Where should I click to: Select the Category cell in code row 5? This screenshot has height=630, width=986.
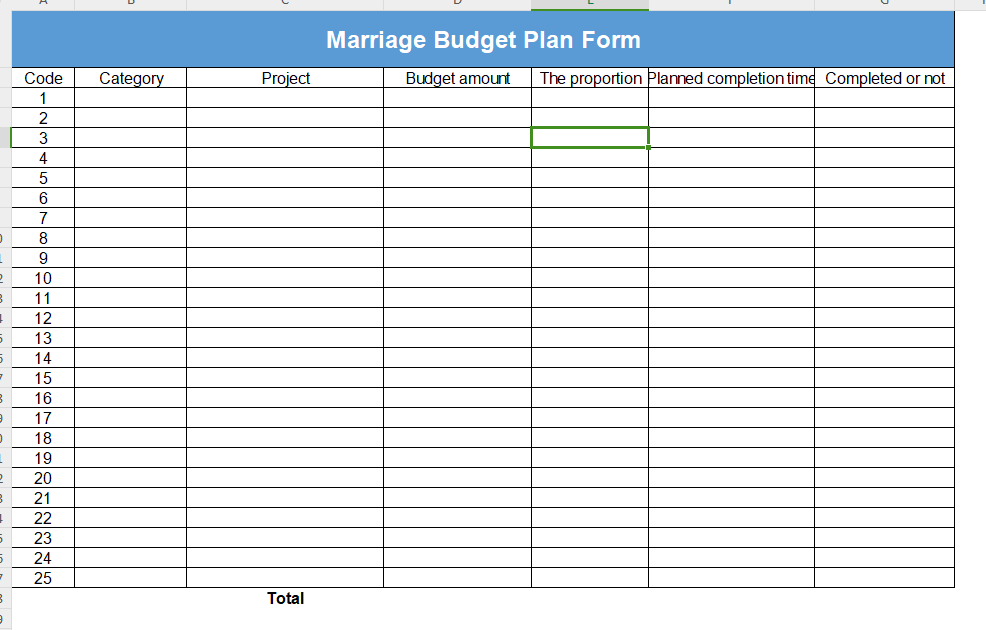coord(131,178)
